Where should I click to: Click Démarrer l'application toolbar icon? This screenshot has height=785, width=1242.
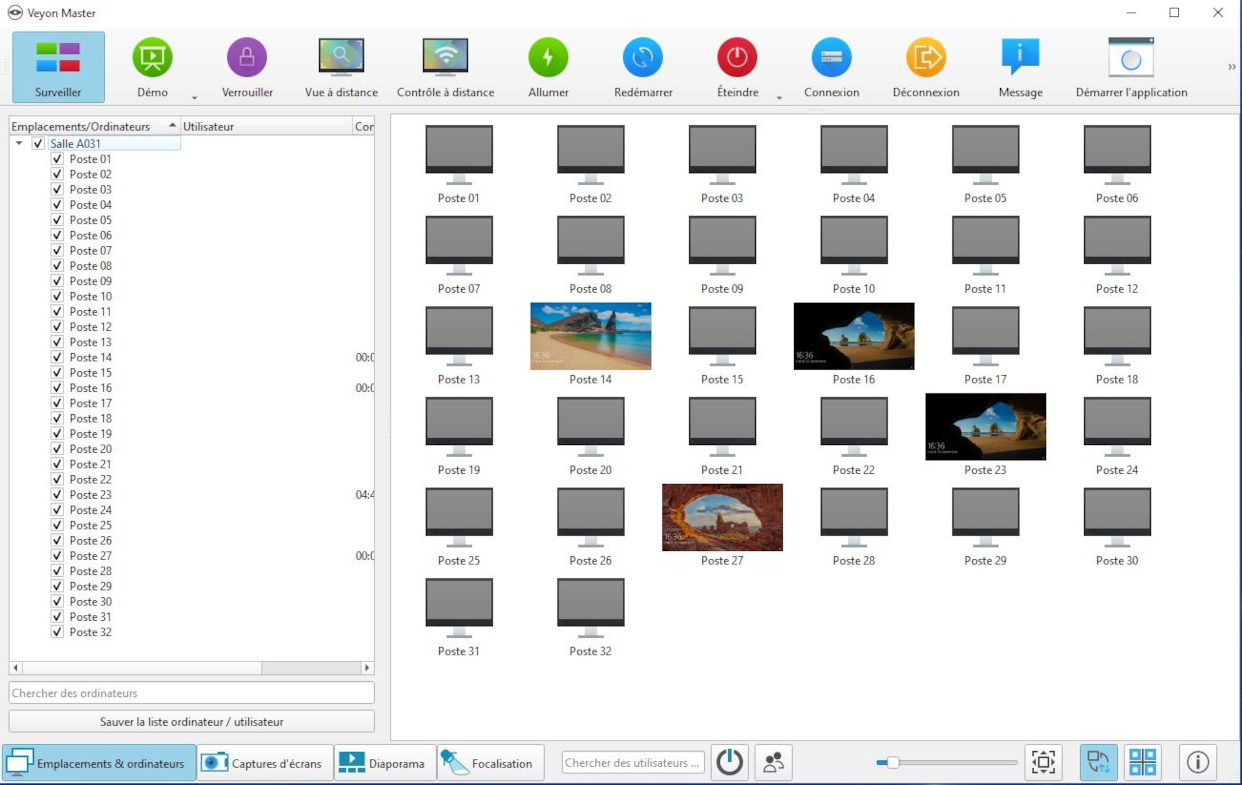coord(1131,58)
